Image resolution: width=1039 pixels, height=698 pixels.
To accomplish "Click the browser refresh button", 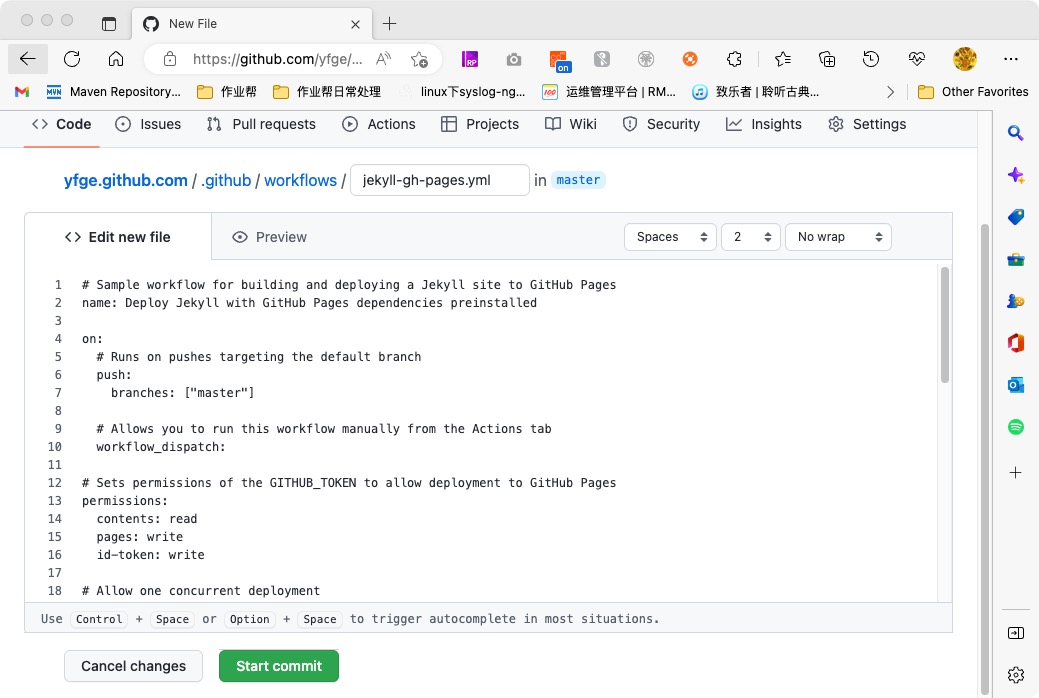I will (x=72, y=59).
